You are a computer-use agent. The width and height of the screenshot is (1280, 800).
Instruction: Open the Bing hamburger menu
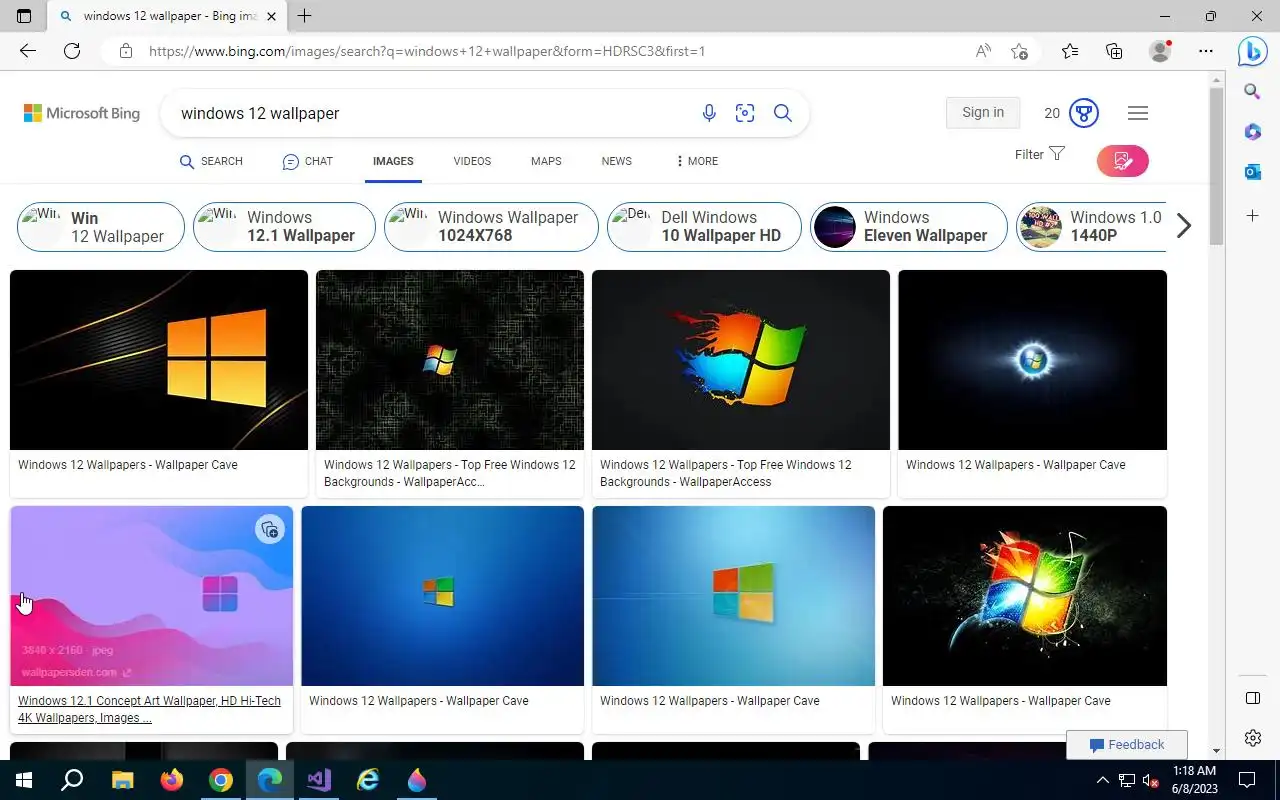point(1138,113)
